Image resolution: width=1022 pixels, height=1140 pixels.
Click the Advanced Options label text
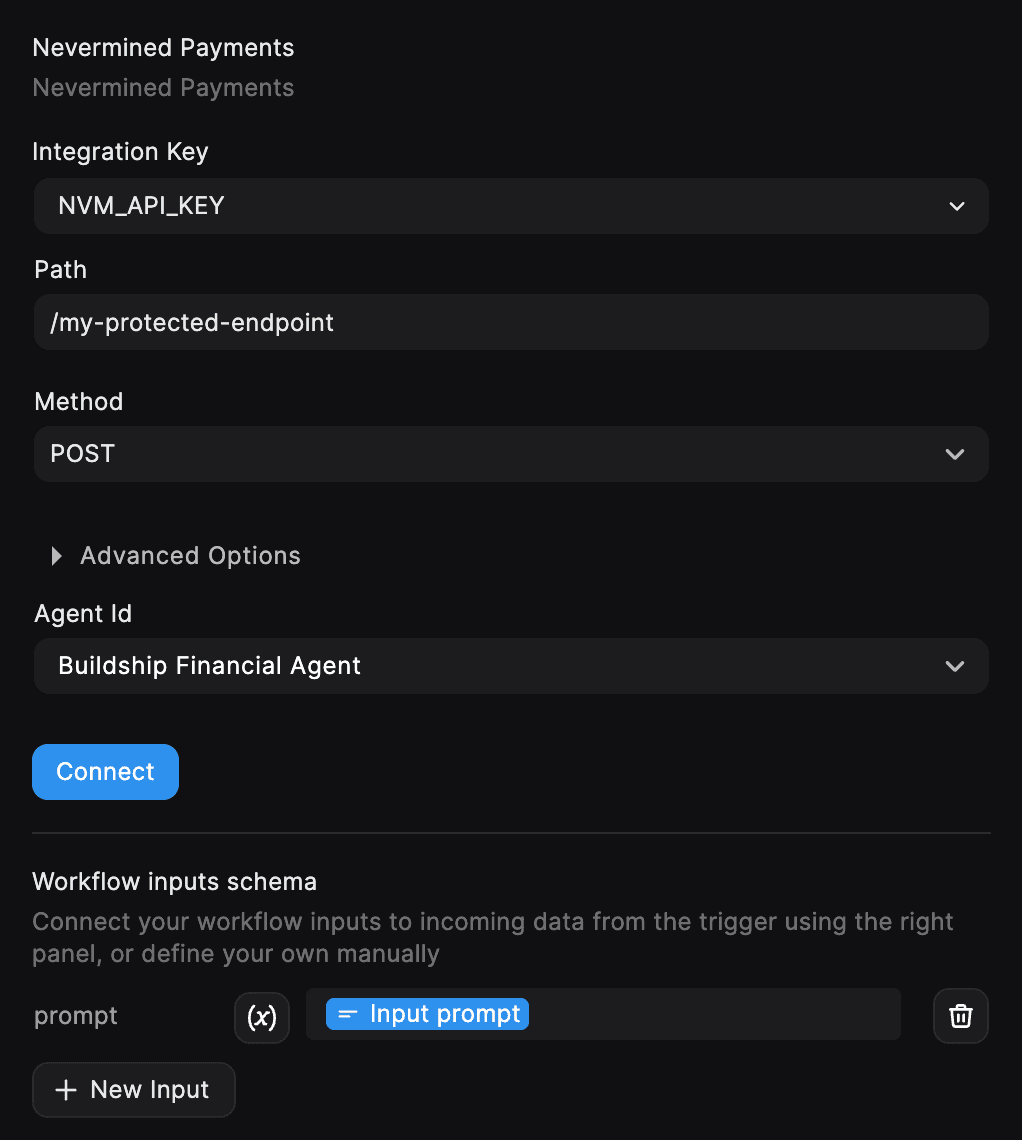[x=190, y=556]
